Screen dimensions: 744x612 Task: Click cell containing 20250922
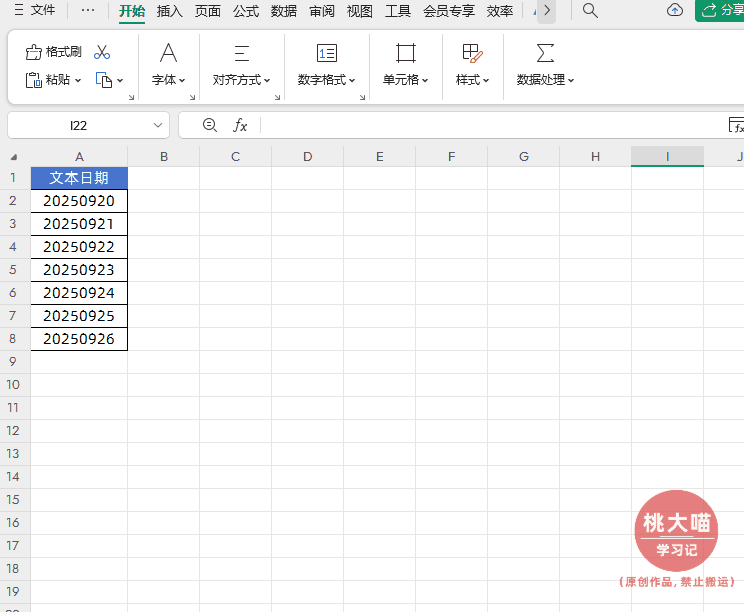pyautogui.click(x=79, y=247)
